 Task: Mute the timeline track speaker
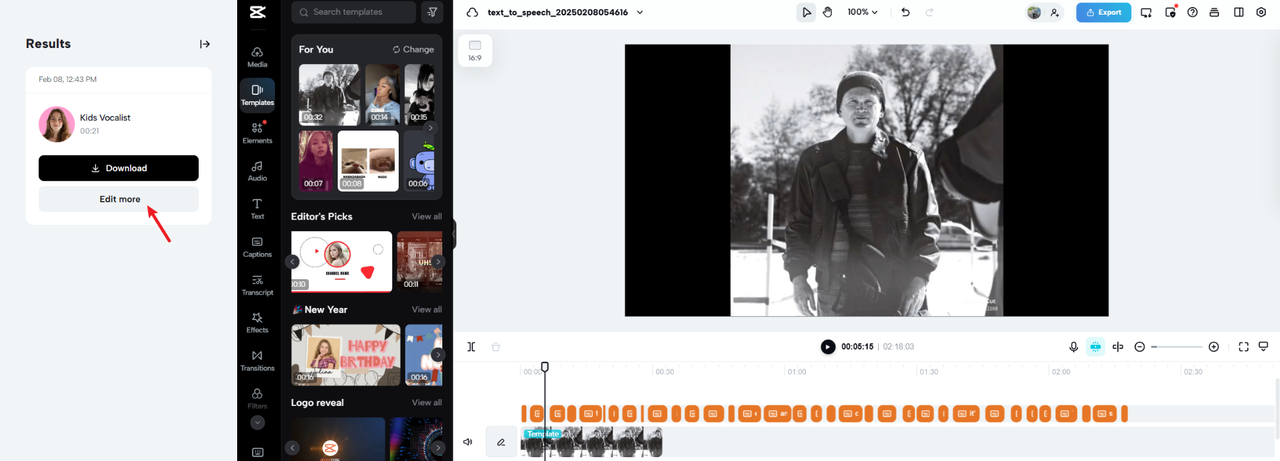click(x=467, y=441)
